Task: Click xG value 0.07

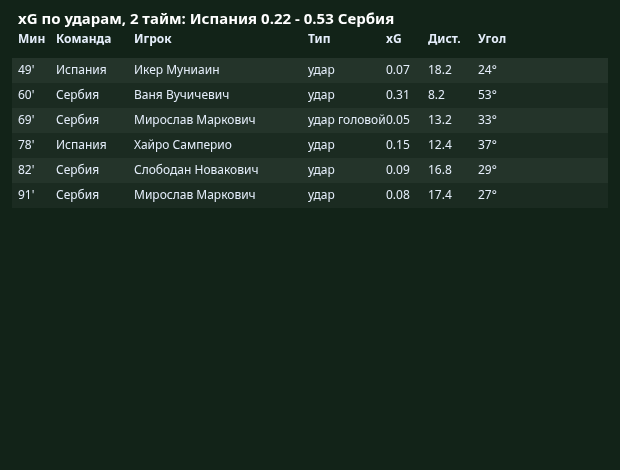Action: click(x=398, y=70)
